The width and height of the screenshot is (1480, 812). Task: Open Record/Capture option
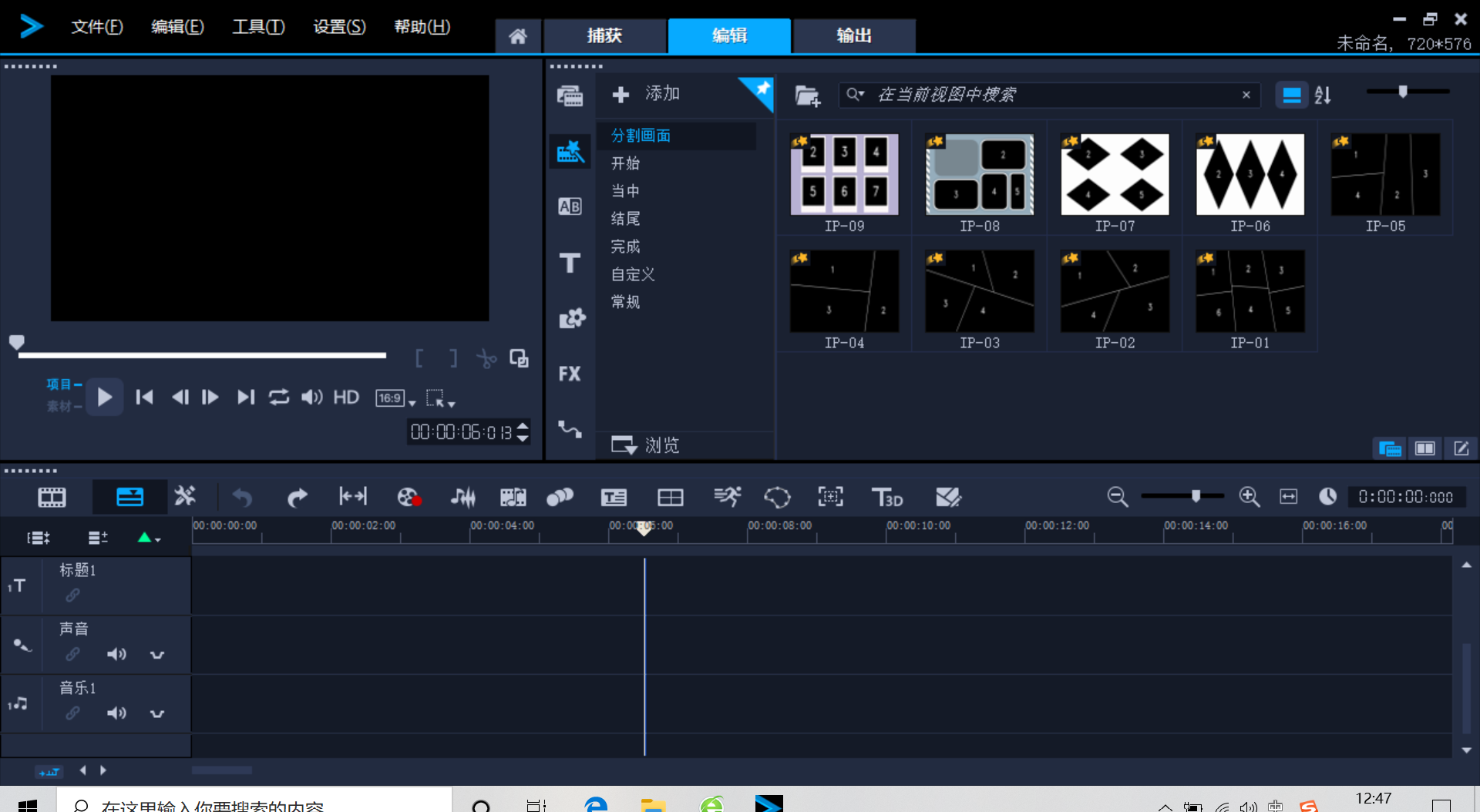[409, 498]
